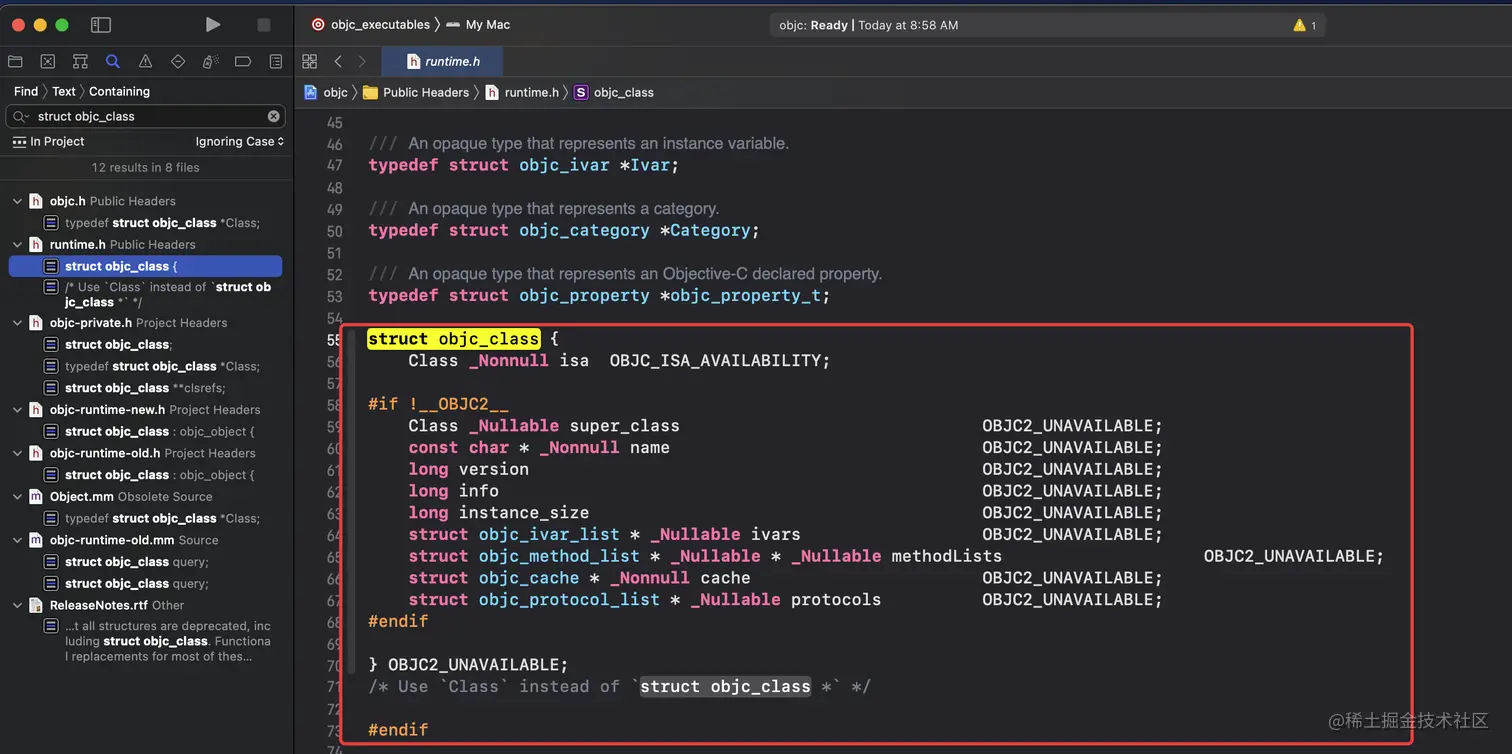The height and width of the screenshot is (754, 1512).
Task: Select the Find navigator magnifier icon
Action: tap(113, 62)
